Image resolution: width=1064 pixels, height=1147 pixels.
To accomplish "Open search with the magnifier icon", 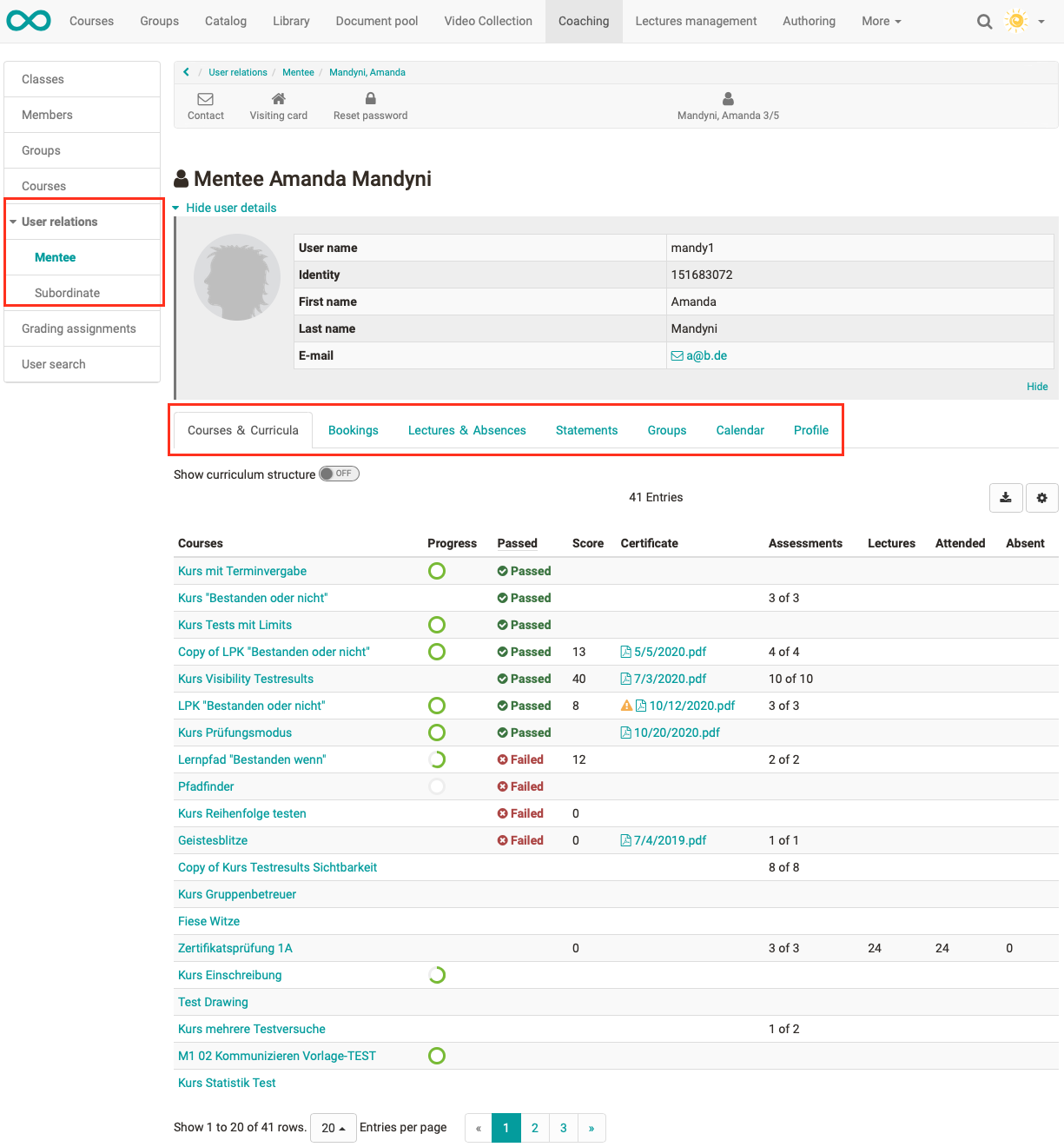I will (984, 22).
